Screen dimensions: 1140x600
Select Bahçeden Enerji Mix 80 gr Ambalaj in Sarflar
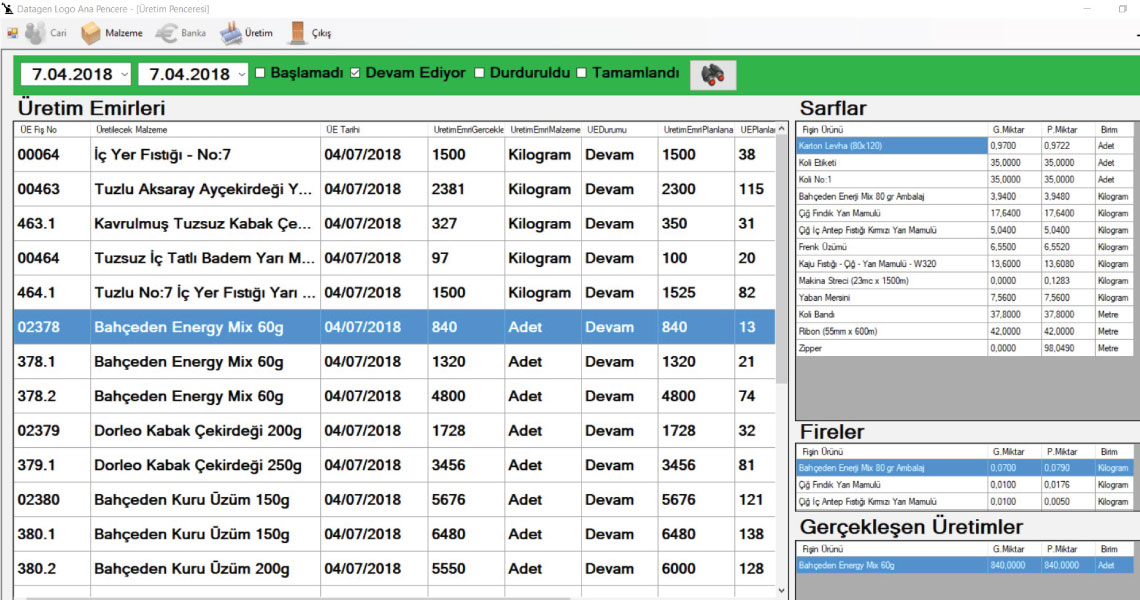tap(965, 196)
